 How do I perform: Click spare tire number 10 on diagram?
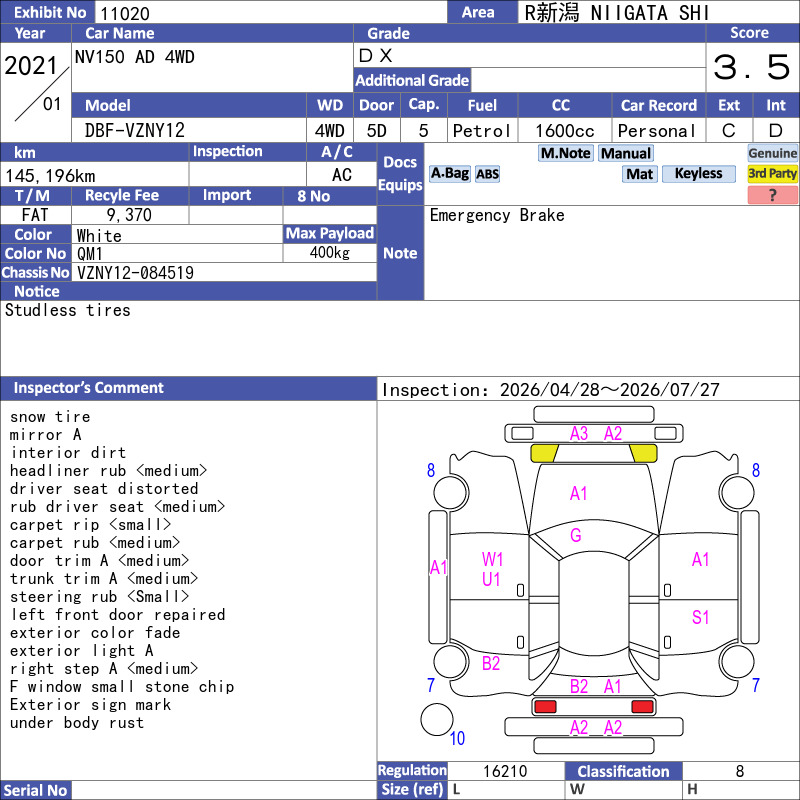457,738
